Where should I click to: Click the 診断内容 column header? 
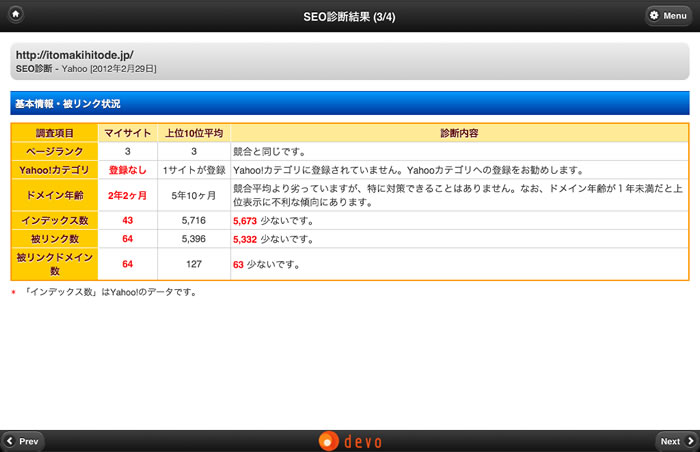point(459,133)
